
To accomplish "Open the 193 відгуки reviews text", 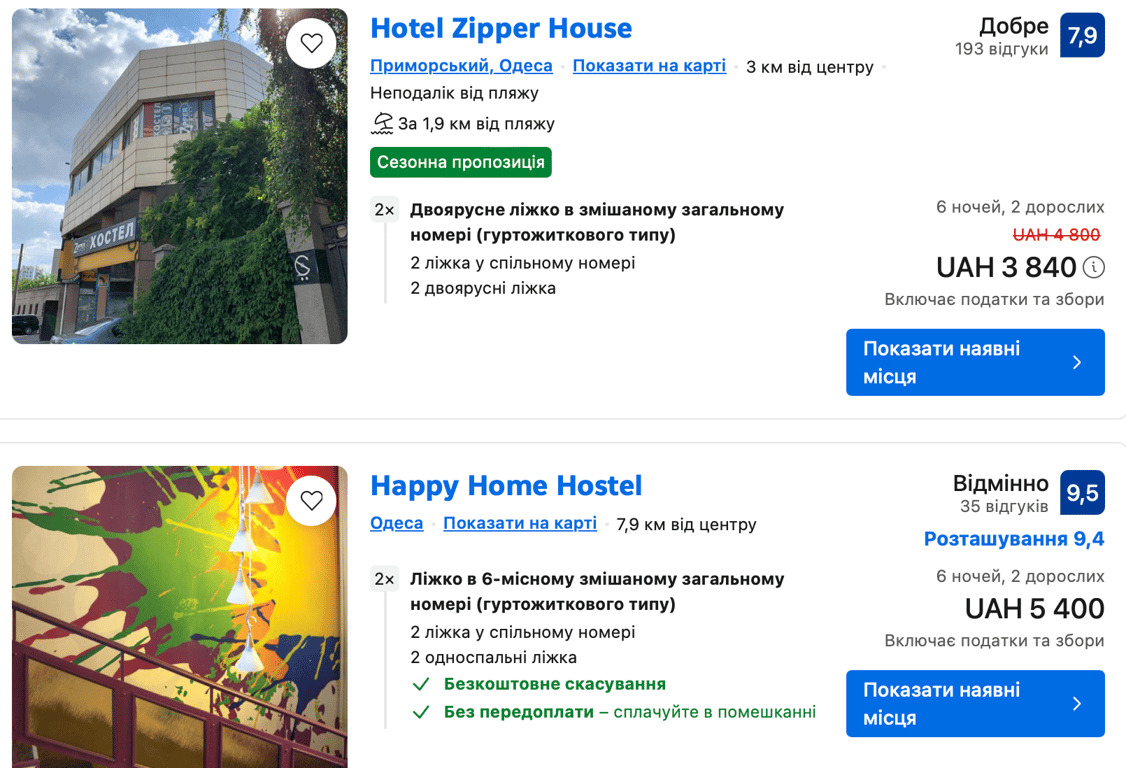I will coord(1001,49).
